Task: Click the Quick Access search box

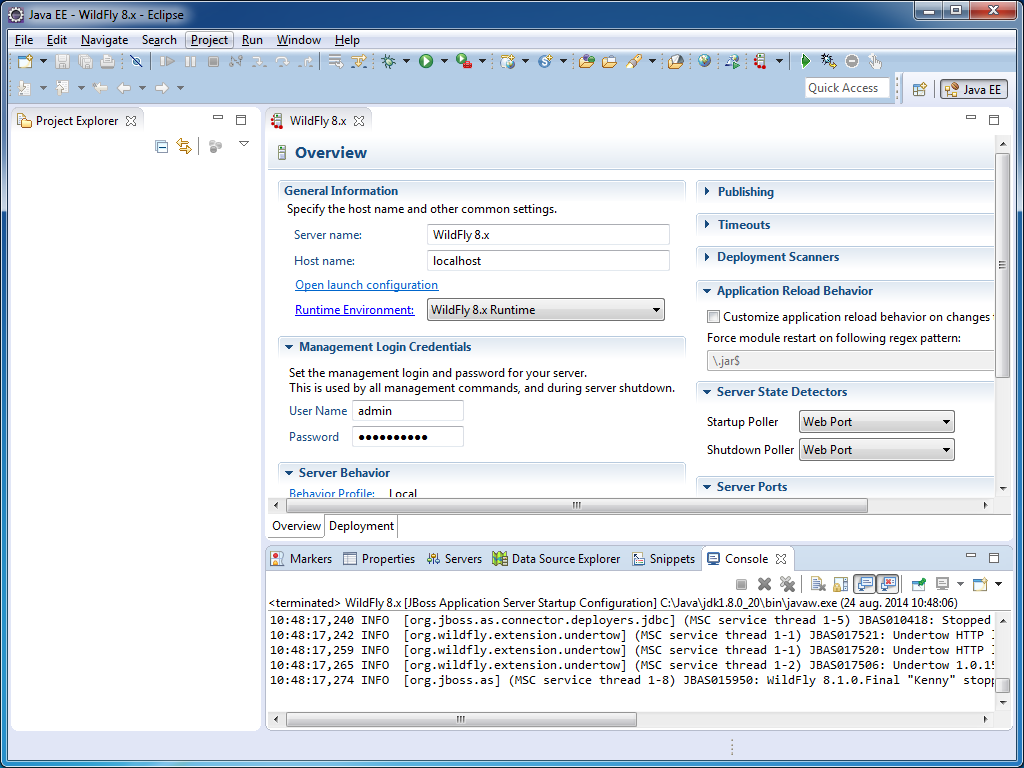Action: pos(847,88)
